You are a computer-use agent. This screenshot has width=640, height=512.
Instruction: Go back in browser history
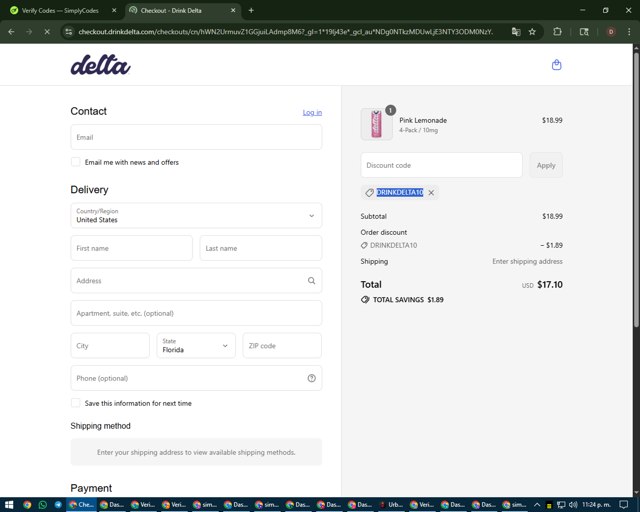11,31
